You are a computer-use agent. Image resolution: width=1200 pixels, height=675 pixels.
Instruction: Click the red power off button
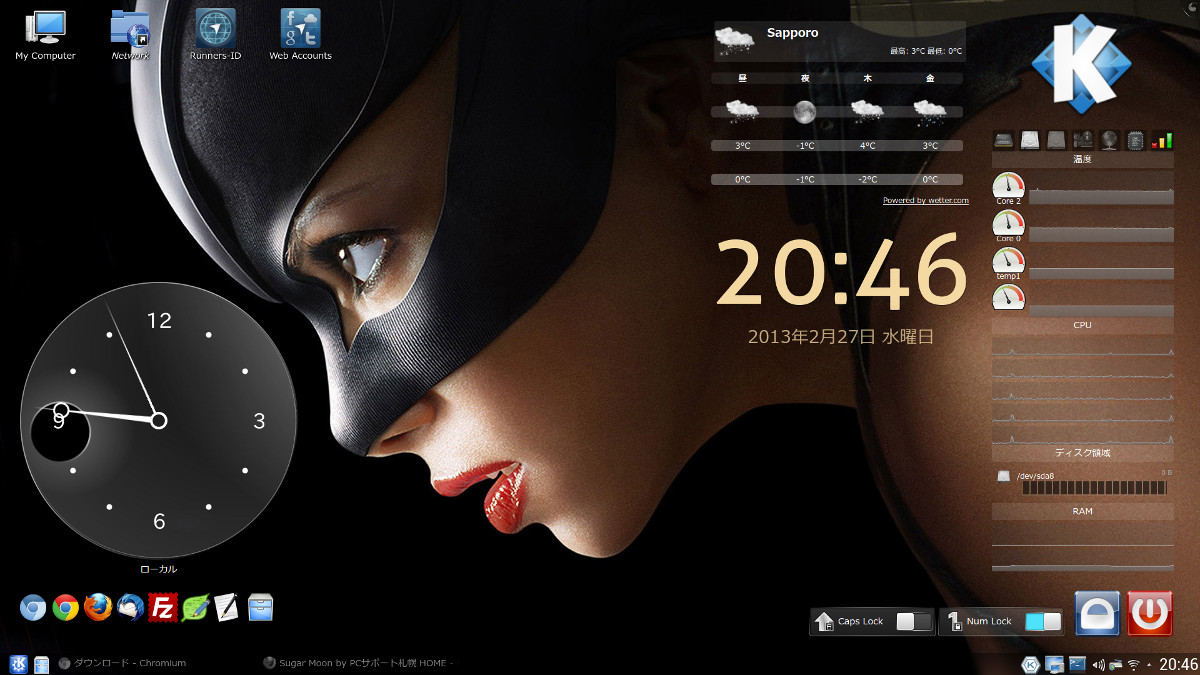[1150, 613]
